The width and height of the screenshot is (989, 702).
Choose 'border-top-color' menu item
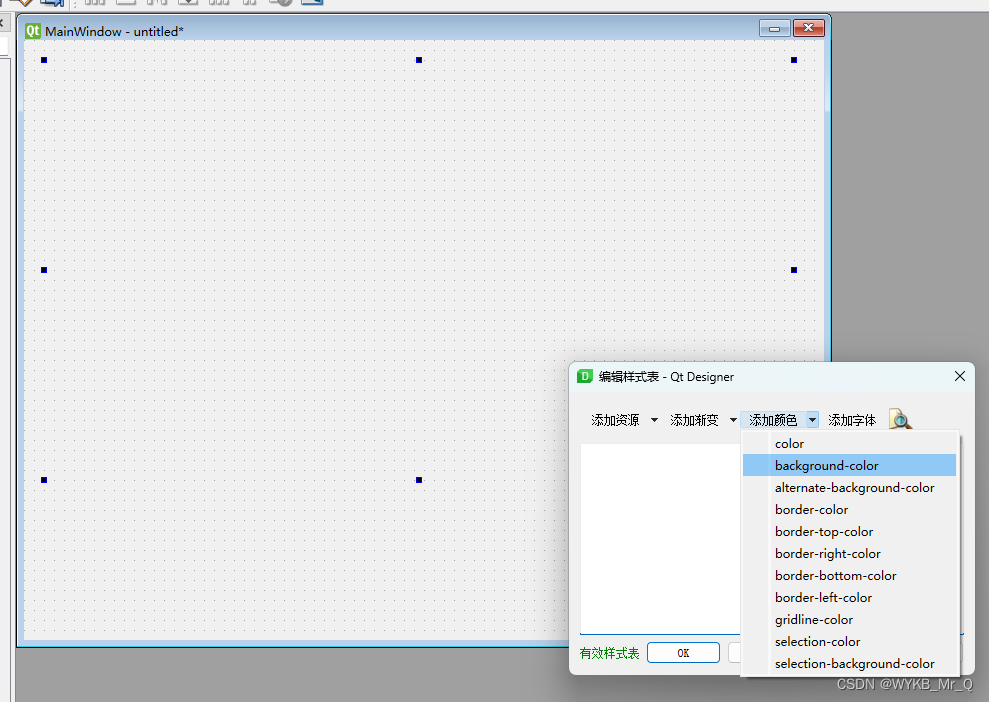click(x=849, y=532)
